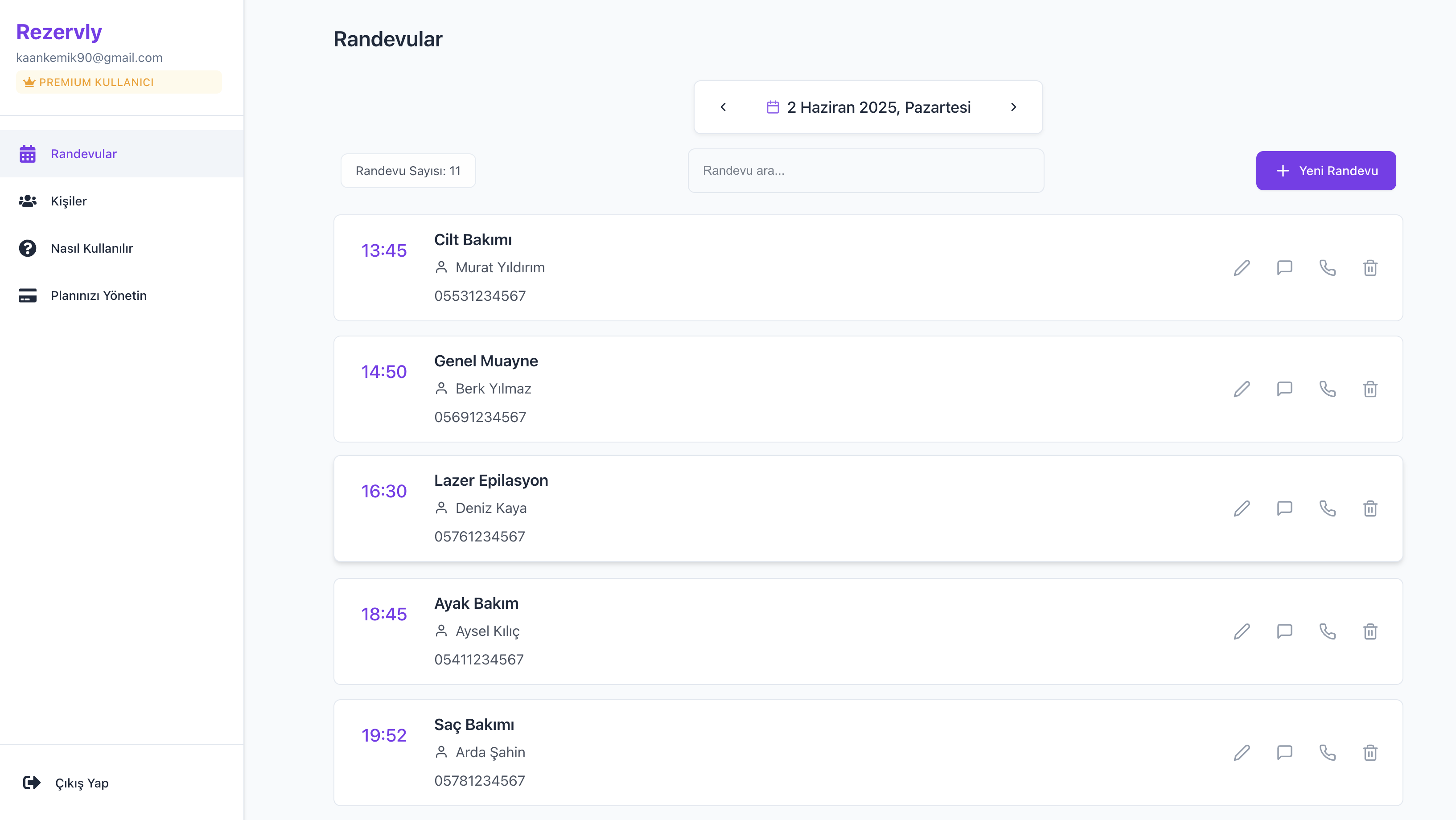Open the Kişiler menu item
Viewport: 1456px width, 820px height.
tap(68, 201)
